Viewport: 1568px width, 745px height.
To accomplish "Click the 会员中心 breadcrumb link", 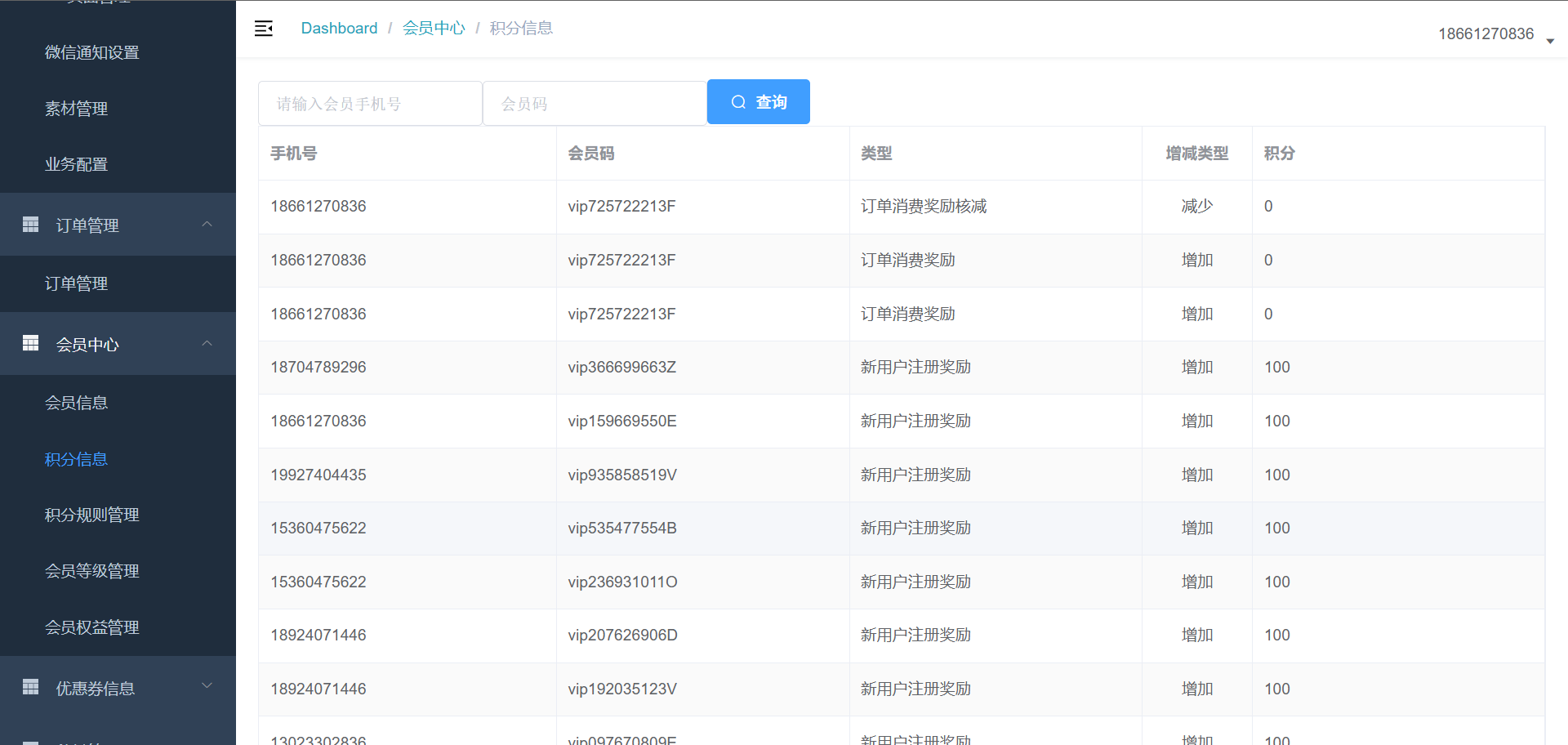I will pos(434,29).
